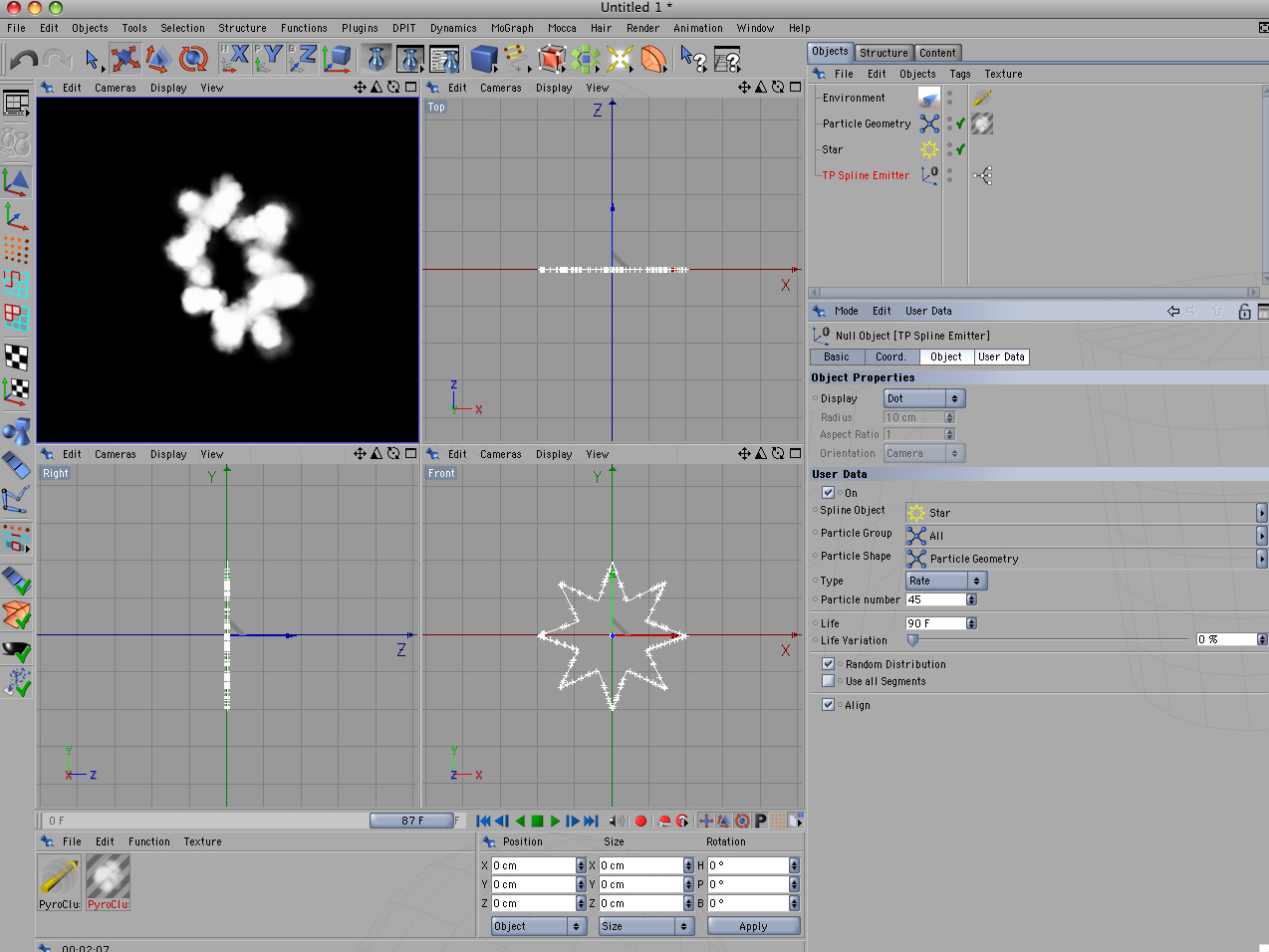Viewport: 1269px width, 952px height.
Task: Select the Rotate tool icon
Action: coord(193,59)
